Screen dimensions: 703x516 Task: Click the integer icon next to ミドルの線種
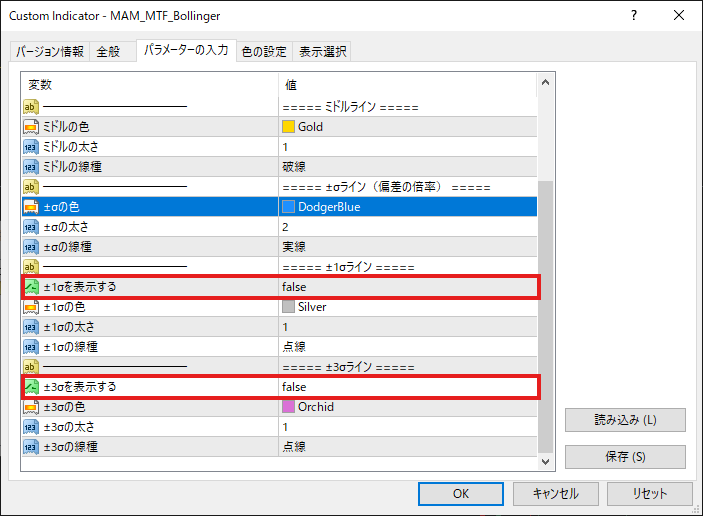[x=30, y=167]
